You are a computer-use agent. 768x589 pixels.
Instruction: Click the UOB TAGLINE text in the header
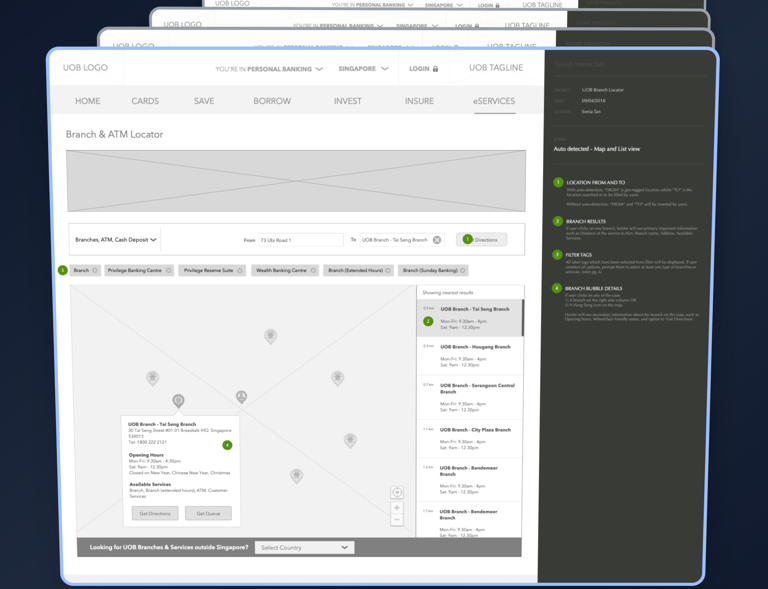tap(496, 68)
